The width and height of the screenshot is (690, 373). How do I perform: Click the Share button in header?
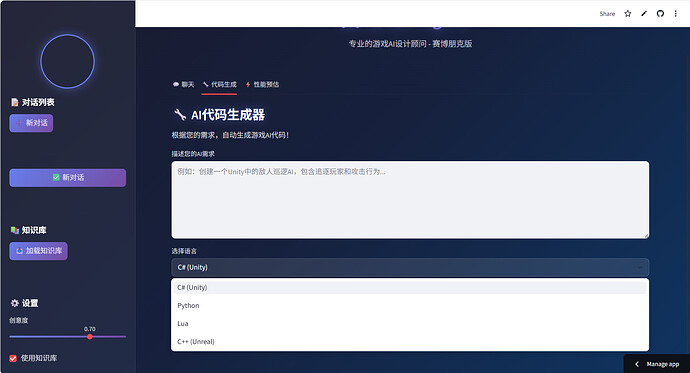coord(607,14)
